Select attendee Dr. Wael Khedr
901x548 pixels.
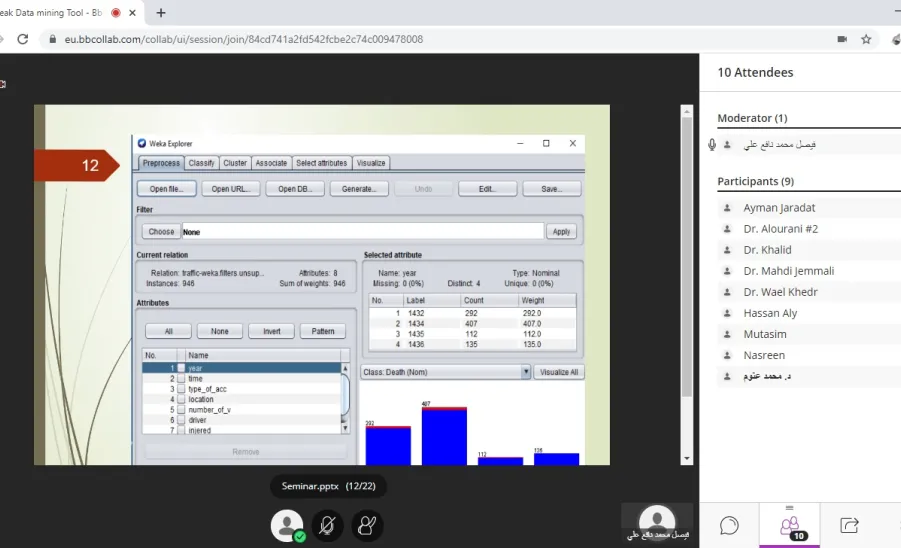pos(780,292)
